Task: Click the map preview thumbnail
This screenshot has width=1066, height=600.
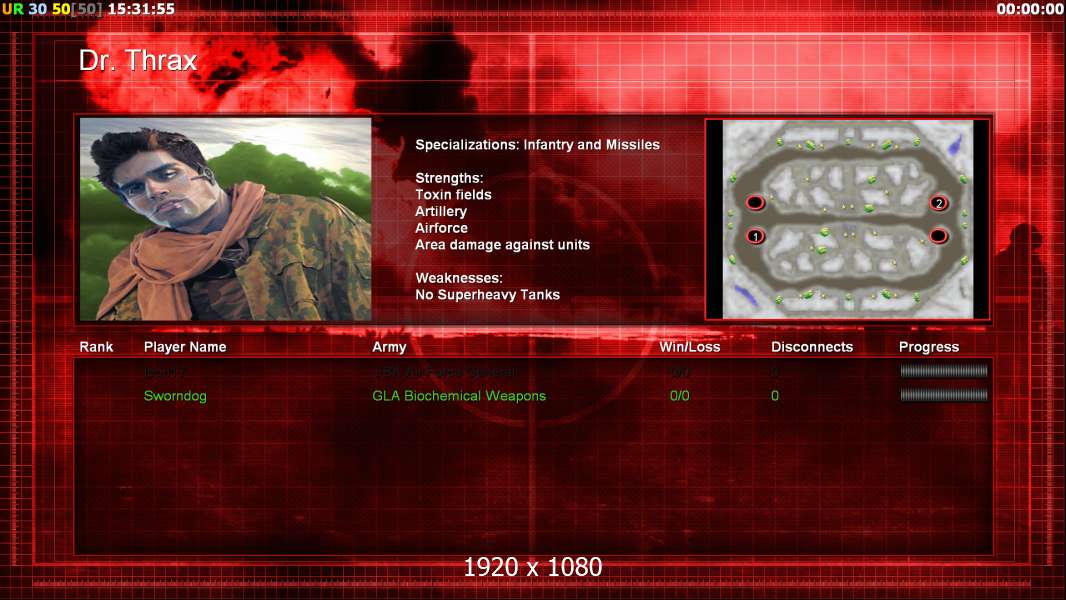Action: click(x=848, y=219)
